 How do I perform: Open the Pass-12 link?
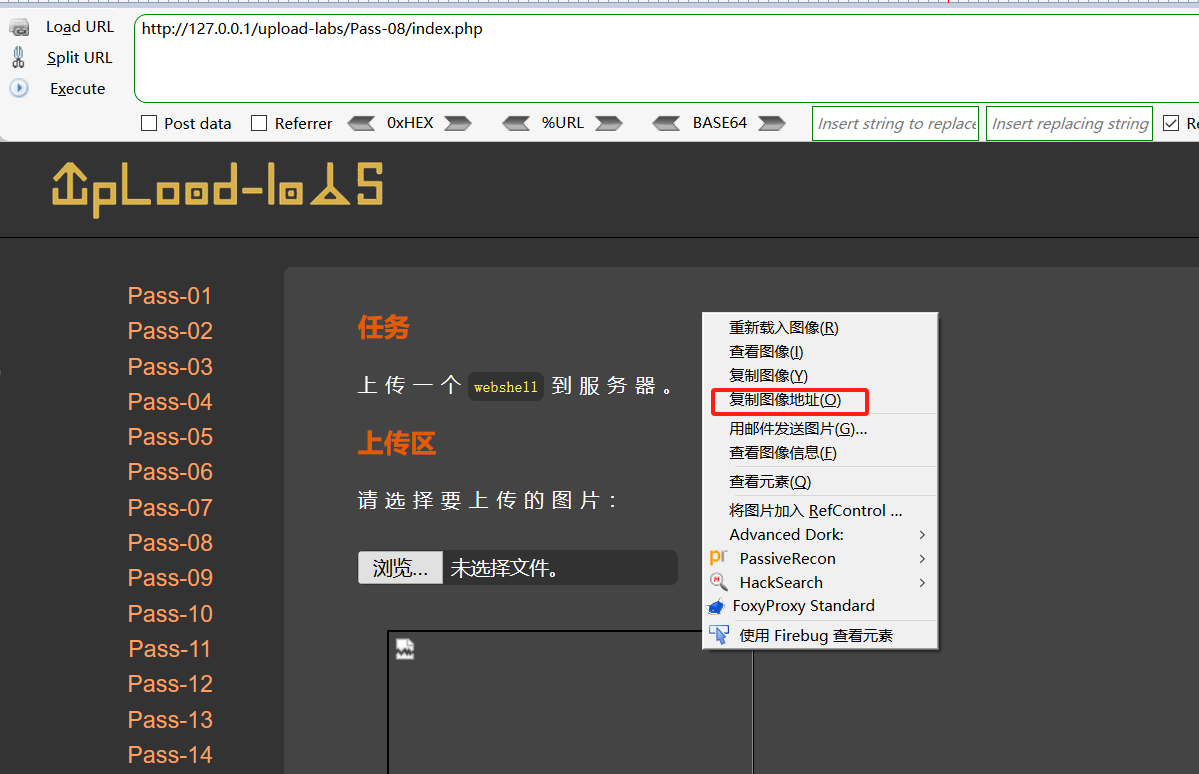170,685
